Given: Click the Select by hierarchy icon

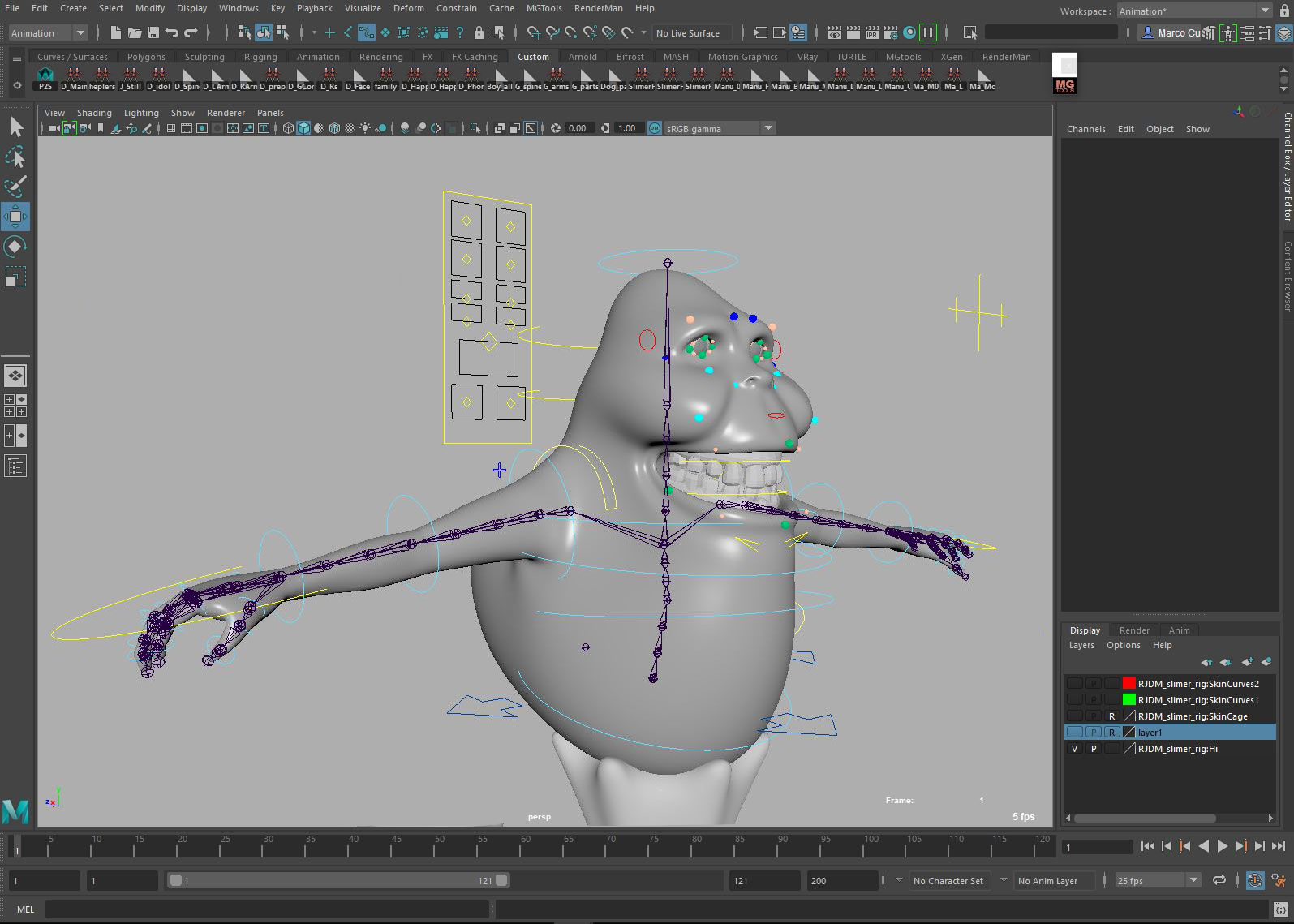Looking at the screenshot, I should coord(244,32).
